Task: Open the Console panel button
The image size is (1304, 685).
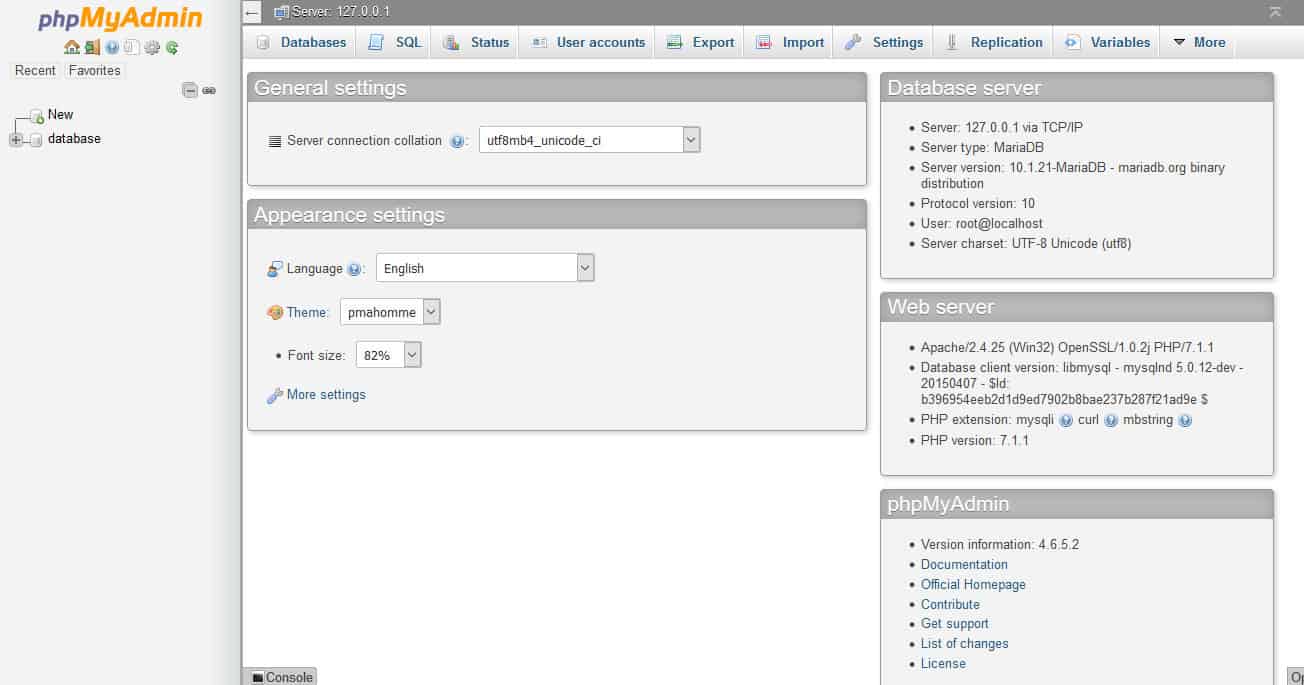Action: [280, 677]
